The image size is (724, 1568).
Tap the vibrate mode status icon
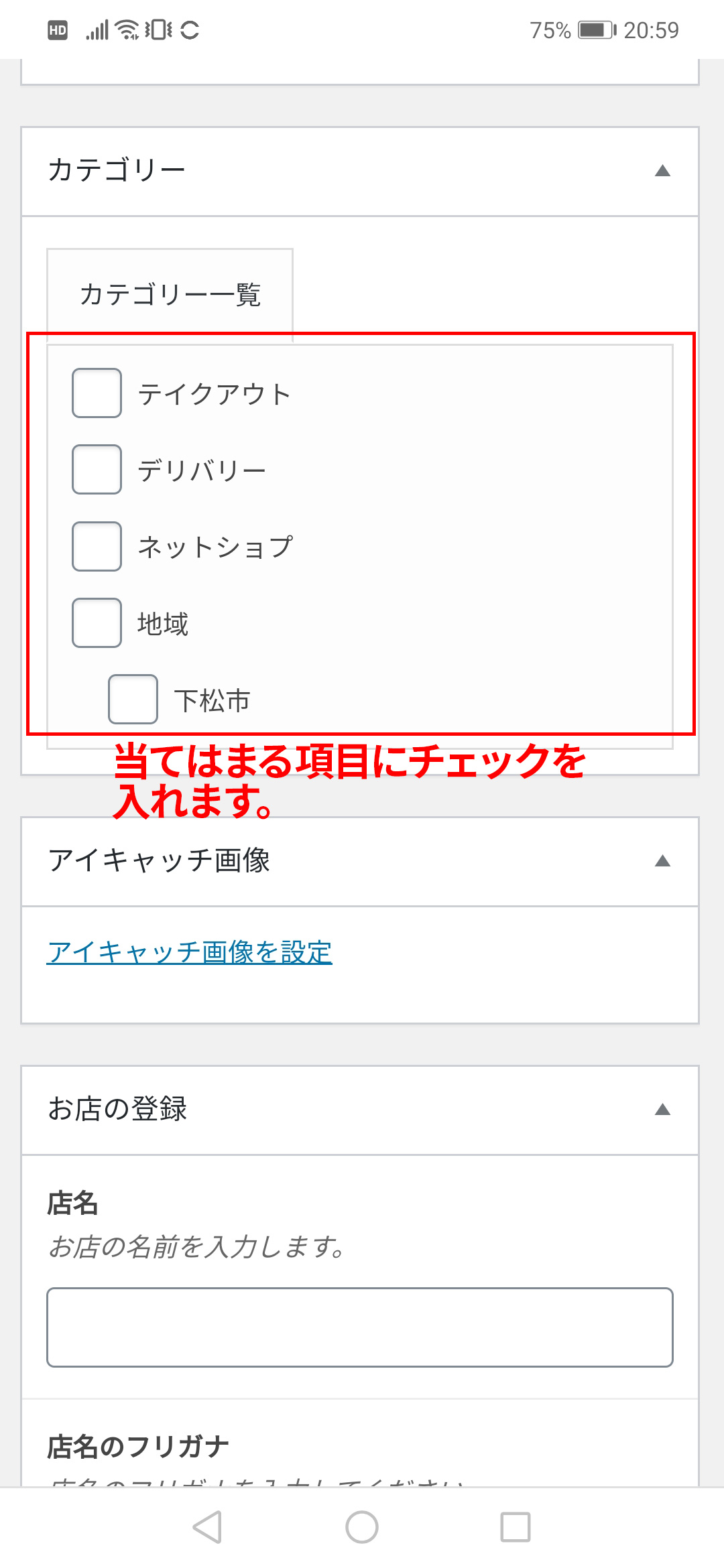159,30
